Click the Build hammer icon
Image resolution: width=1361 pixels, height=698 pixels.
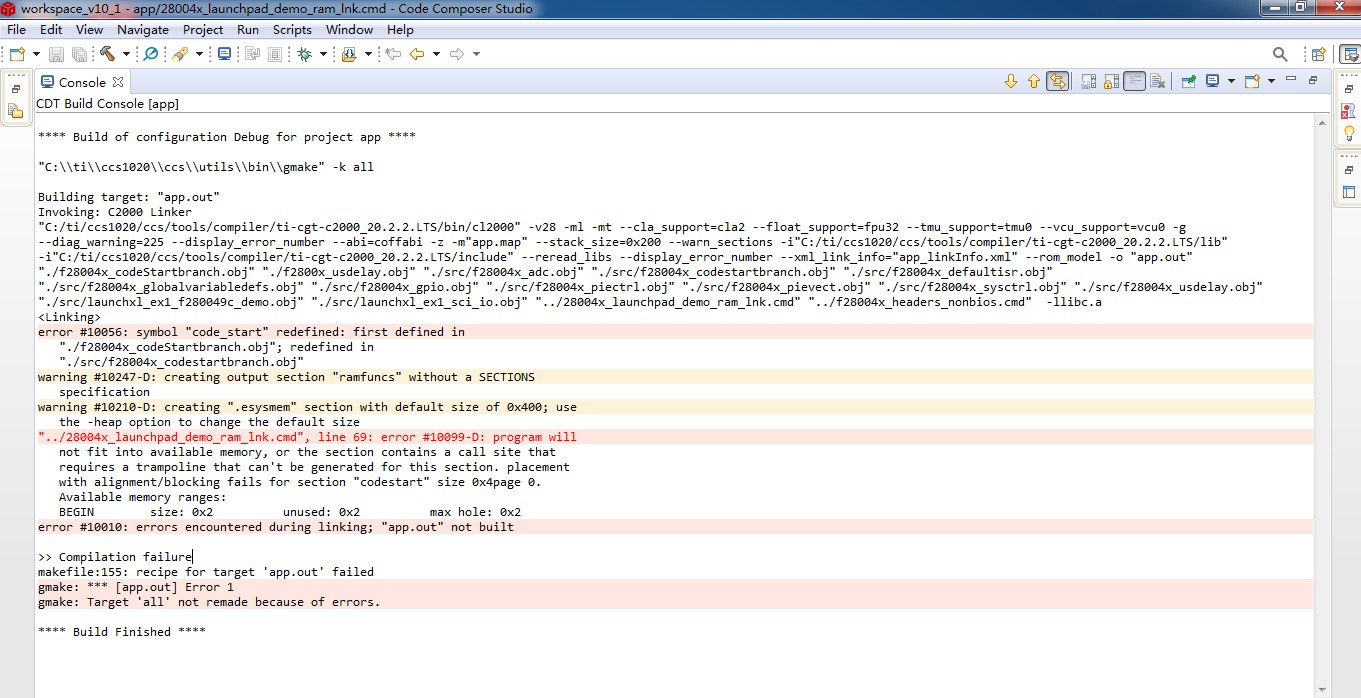(107, 54)
